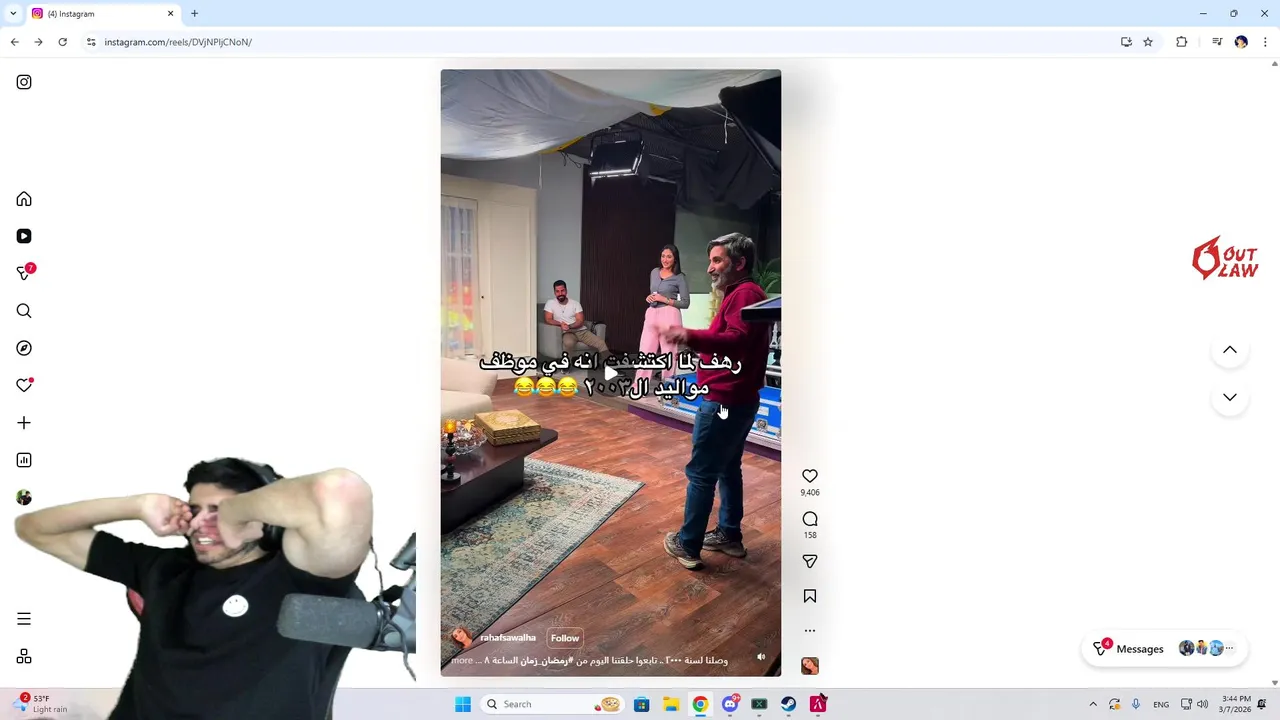Open the rahafsawalha profile name
Screen dimensions: 1280x720
pos(508,638)
